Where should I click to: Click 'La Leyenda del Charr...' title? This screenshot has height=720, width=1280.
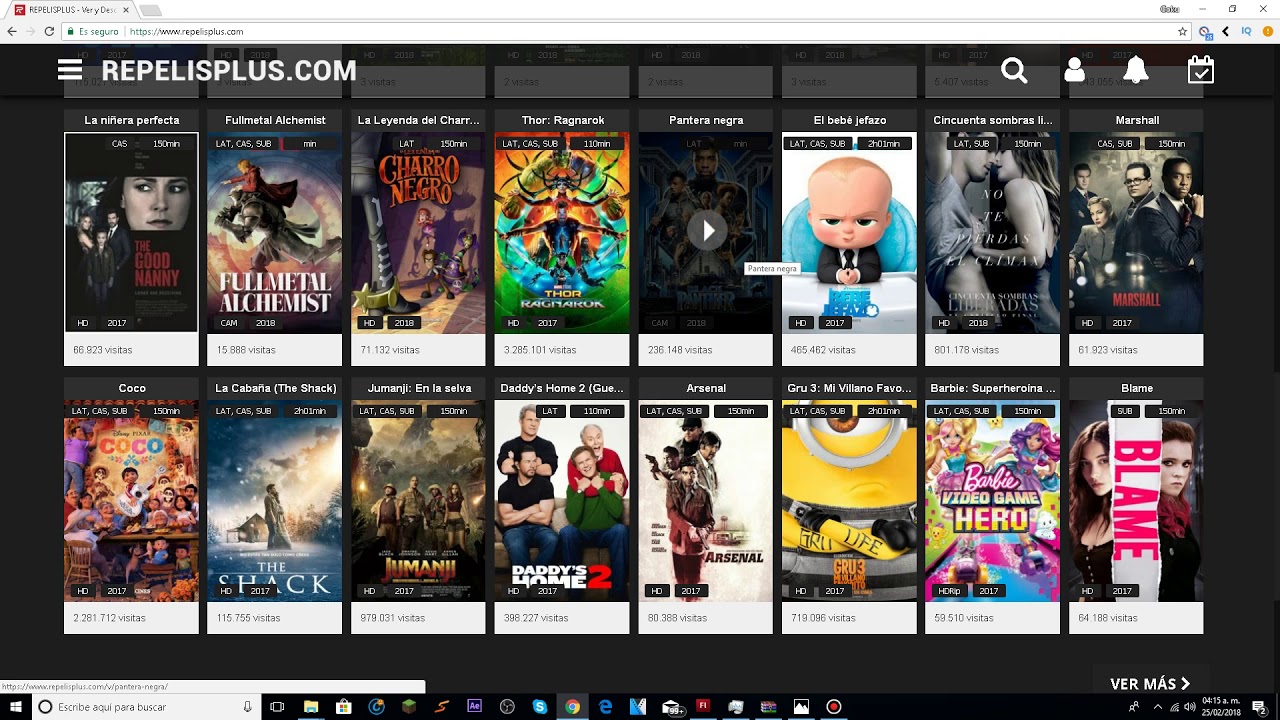pos(418,120)
